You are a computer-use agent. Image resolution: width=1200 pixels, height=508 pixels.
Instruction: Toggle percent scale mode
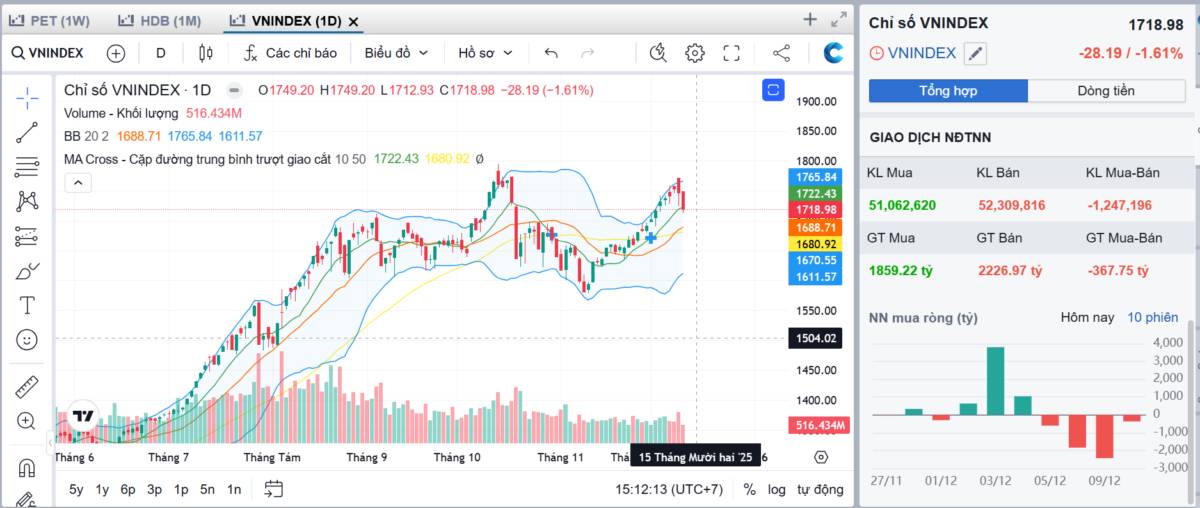click(750, 489)
